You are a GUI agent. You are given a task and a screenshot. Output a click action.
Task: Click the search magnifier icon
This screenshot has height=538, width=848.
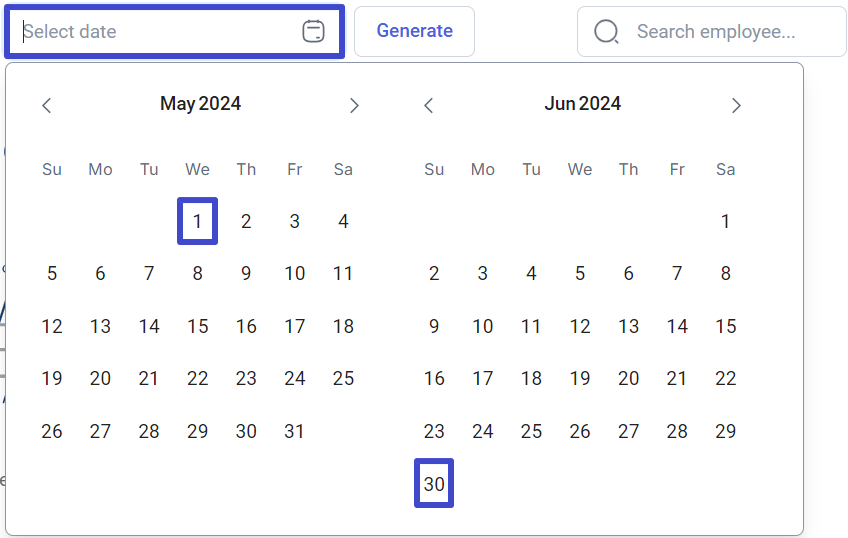(606, 31)
